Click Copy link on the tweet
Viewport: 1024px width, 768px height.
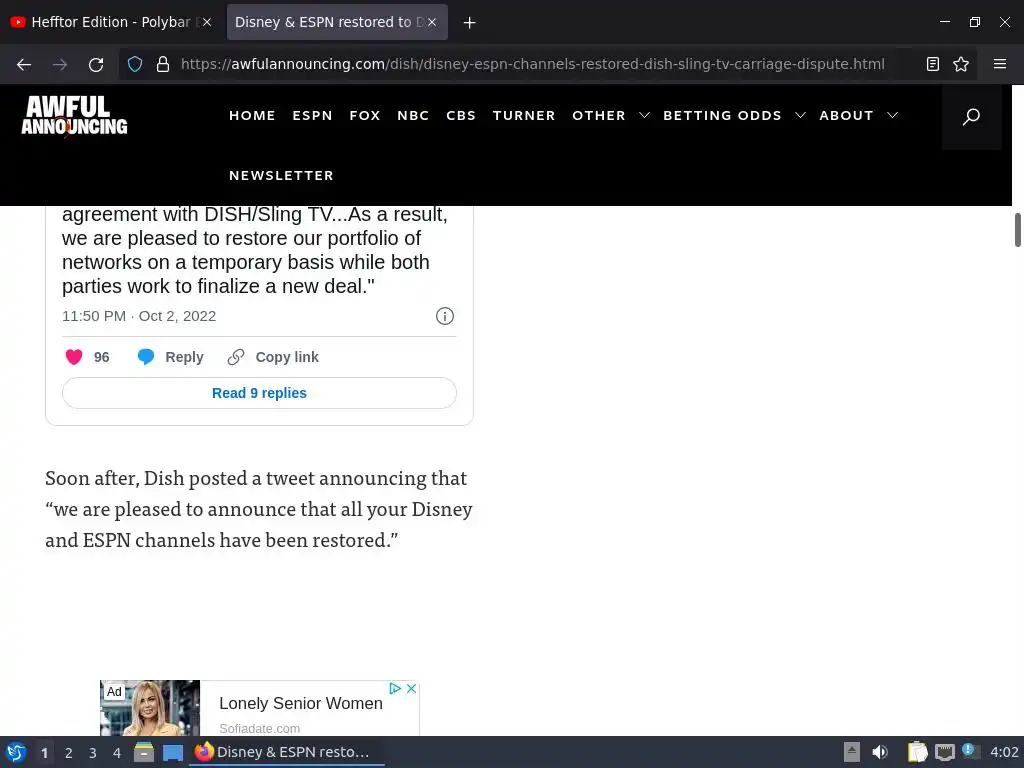click(273, 357)
